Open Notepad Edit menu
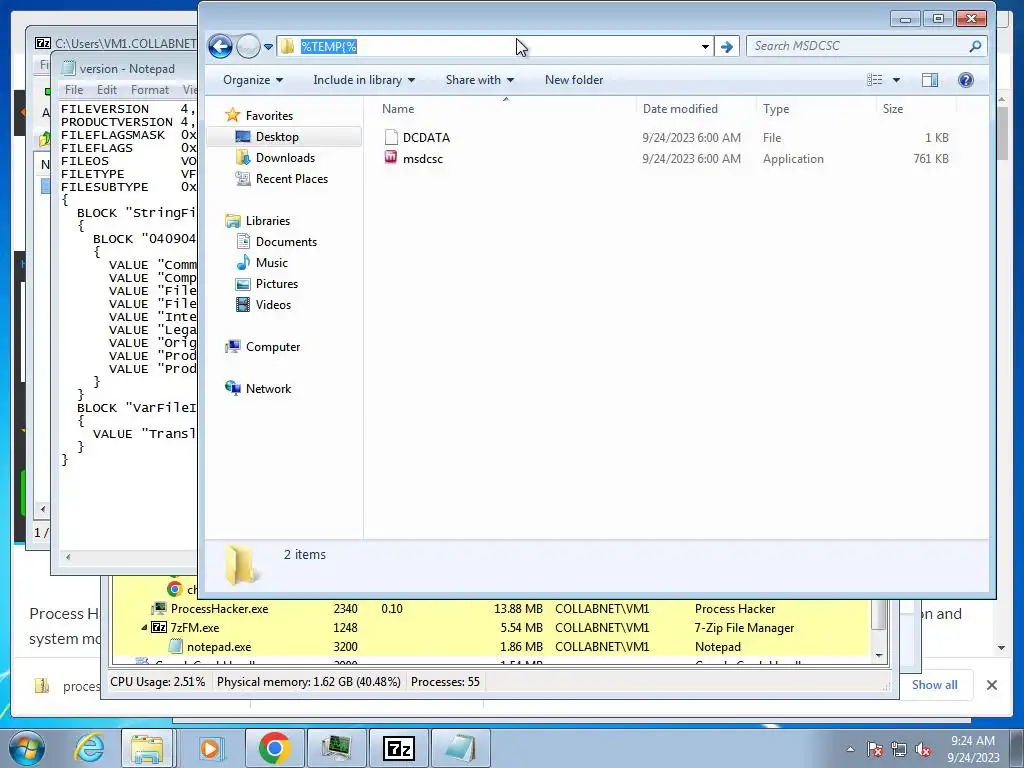The height and width of the screenshot is (768, 1024). [x=106, y=89]
